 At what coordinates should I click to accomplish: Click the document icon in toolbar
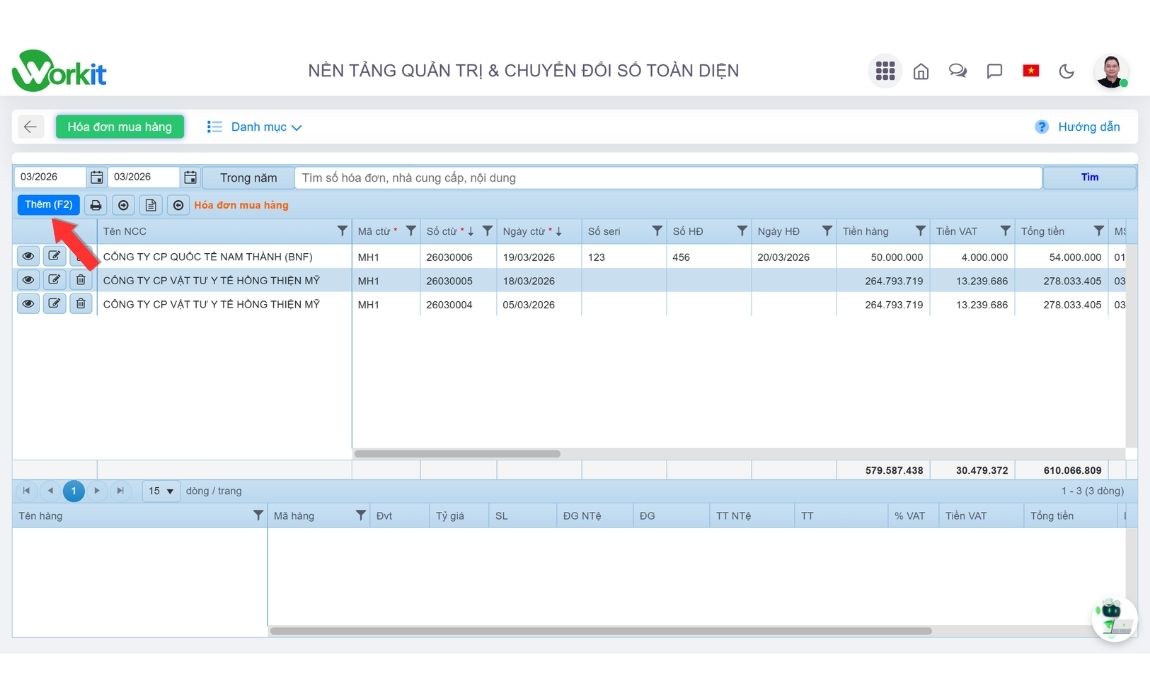click(150, 205)
